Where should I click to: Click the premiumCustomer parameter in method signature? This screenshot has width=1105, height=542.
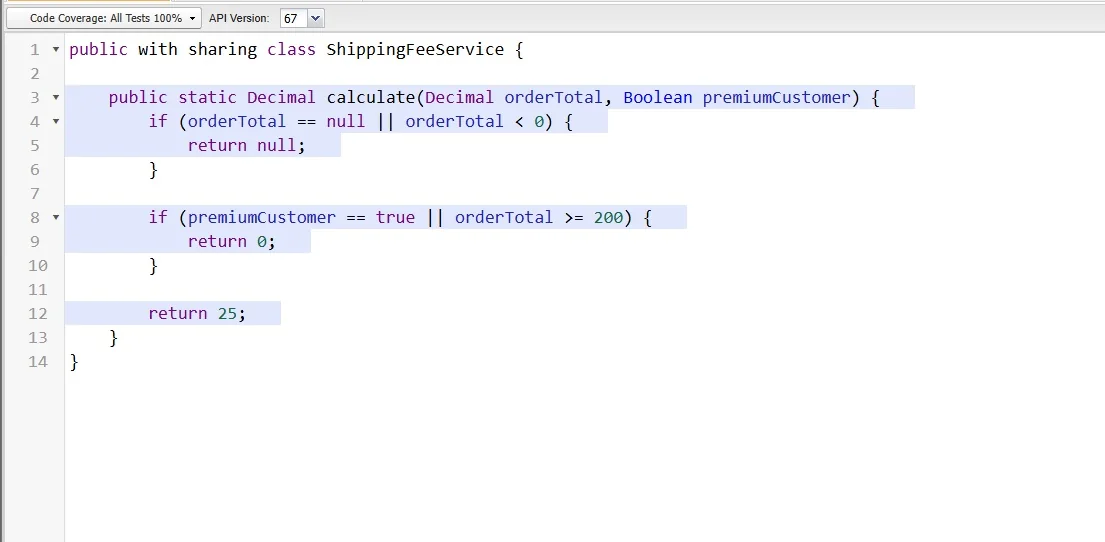[x=777, y=98]
